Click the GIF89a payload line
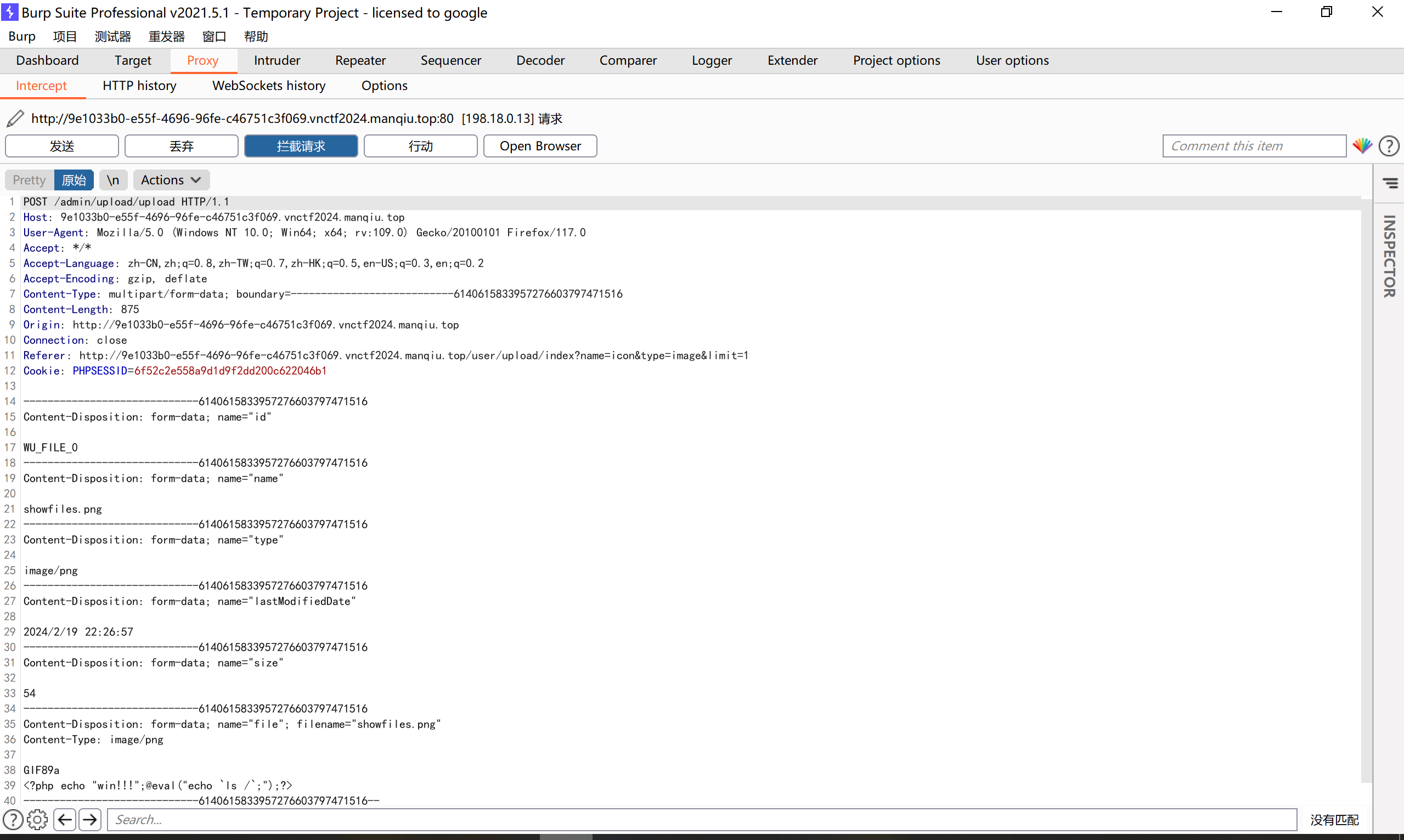Screen dimensions: 1404x840 41,770
